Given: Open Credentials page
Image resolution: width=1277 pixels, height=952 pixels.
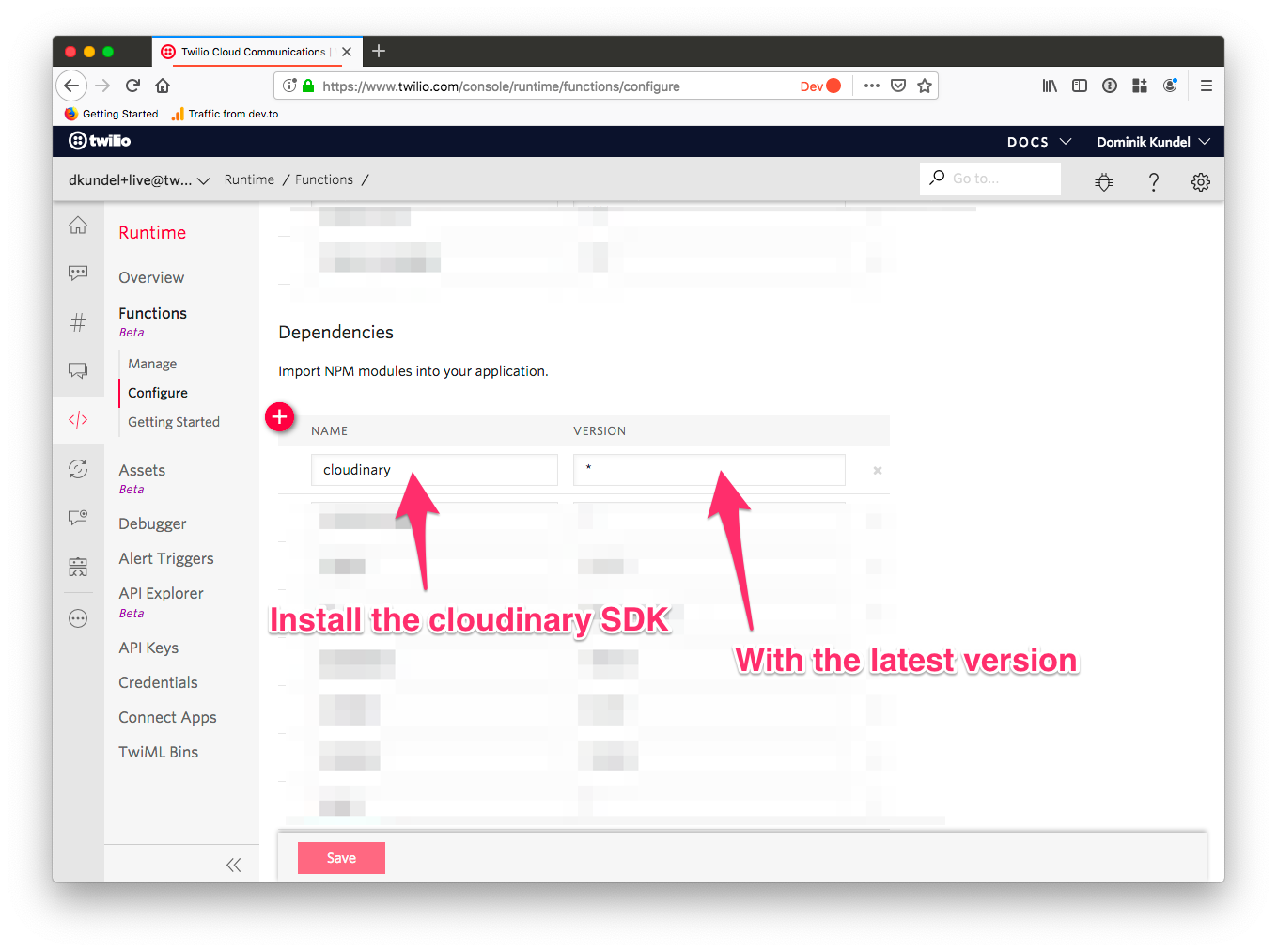Looking at the screenshot, I should (158, 682).
